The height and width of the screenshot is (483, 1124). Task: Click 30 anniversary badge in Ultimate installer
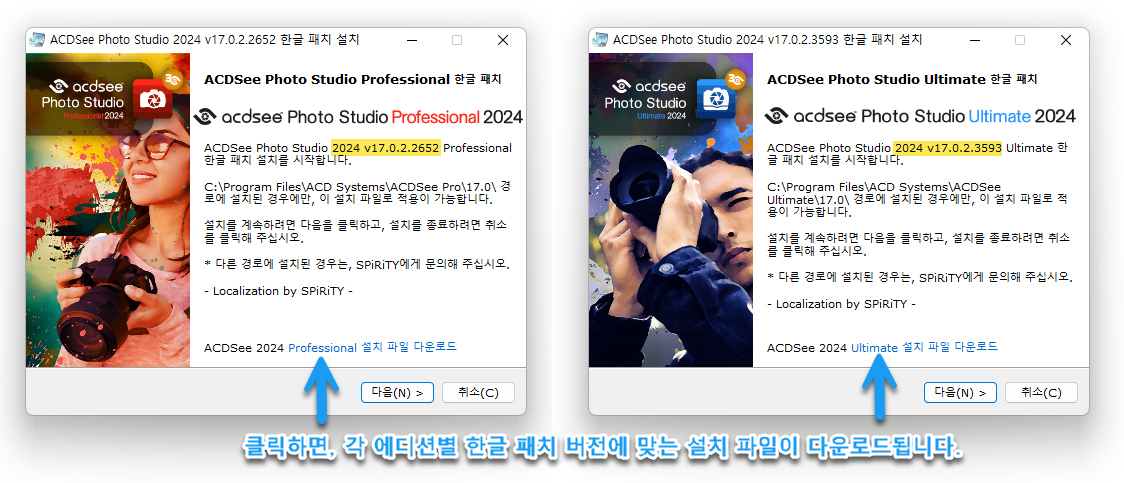coord(736,78)
